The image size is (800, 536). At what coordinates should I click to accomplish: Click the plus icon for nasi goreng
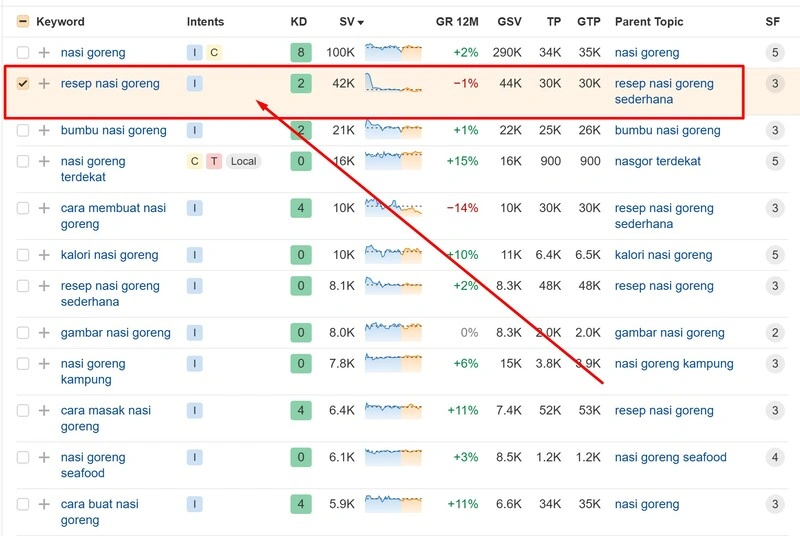[44, 53]
